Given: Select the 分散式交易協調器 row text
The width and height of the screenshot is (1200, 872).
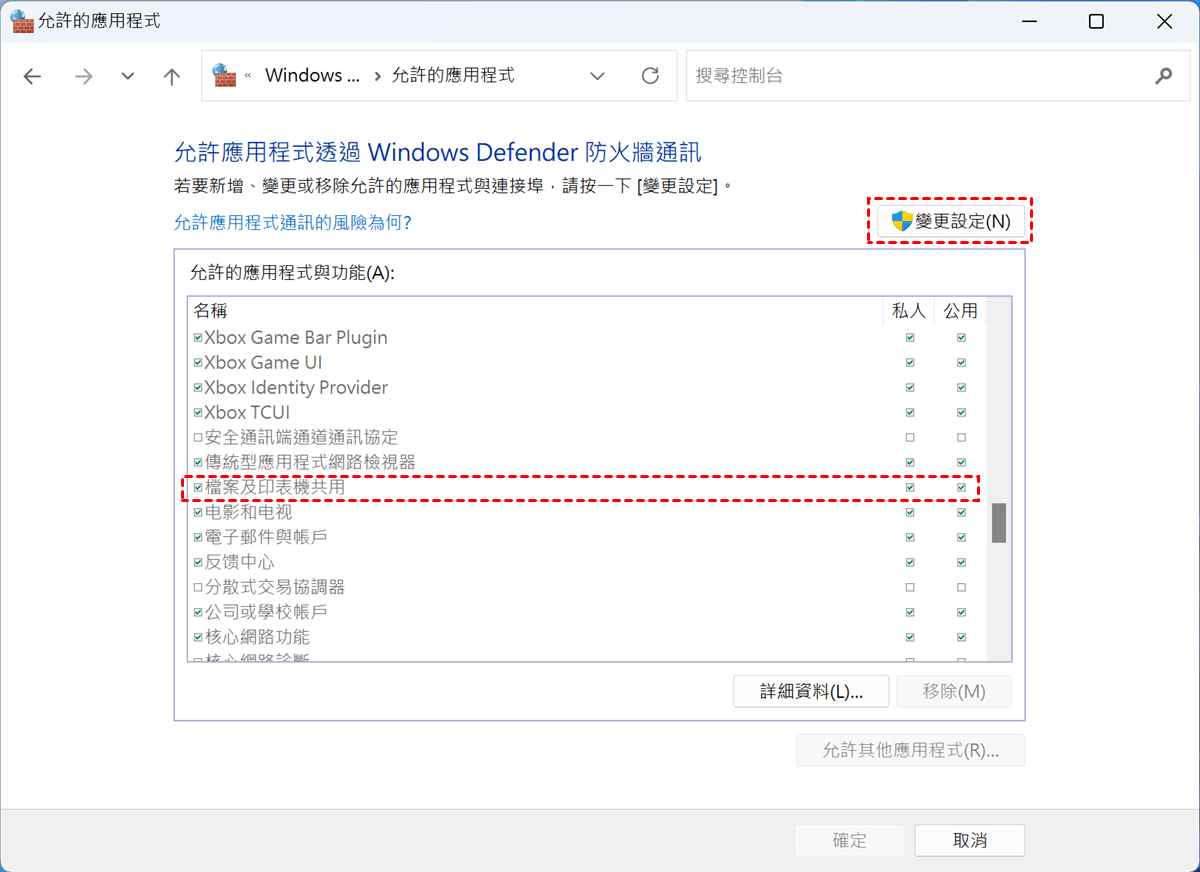Looking at the screenshot, I should click(x=275, y=587).
